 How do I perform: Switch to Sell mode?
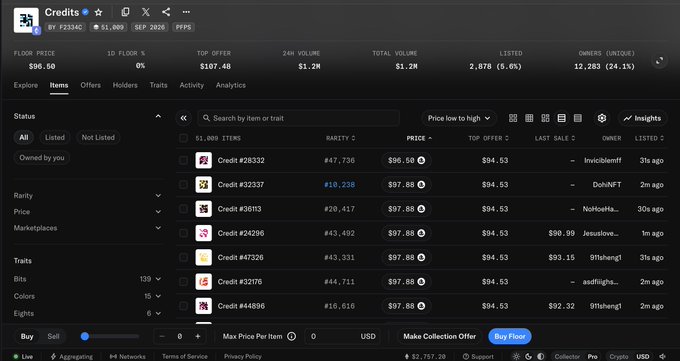coord(53,336)
